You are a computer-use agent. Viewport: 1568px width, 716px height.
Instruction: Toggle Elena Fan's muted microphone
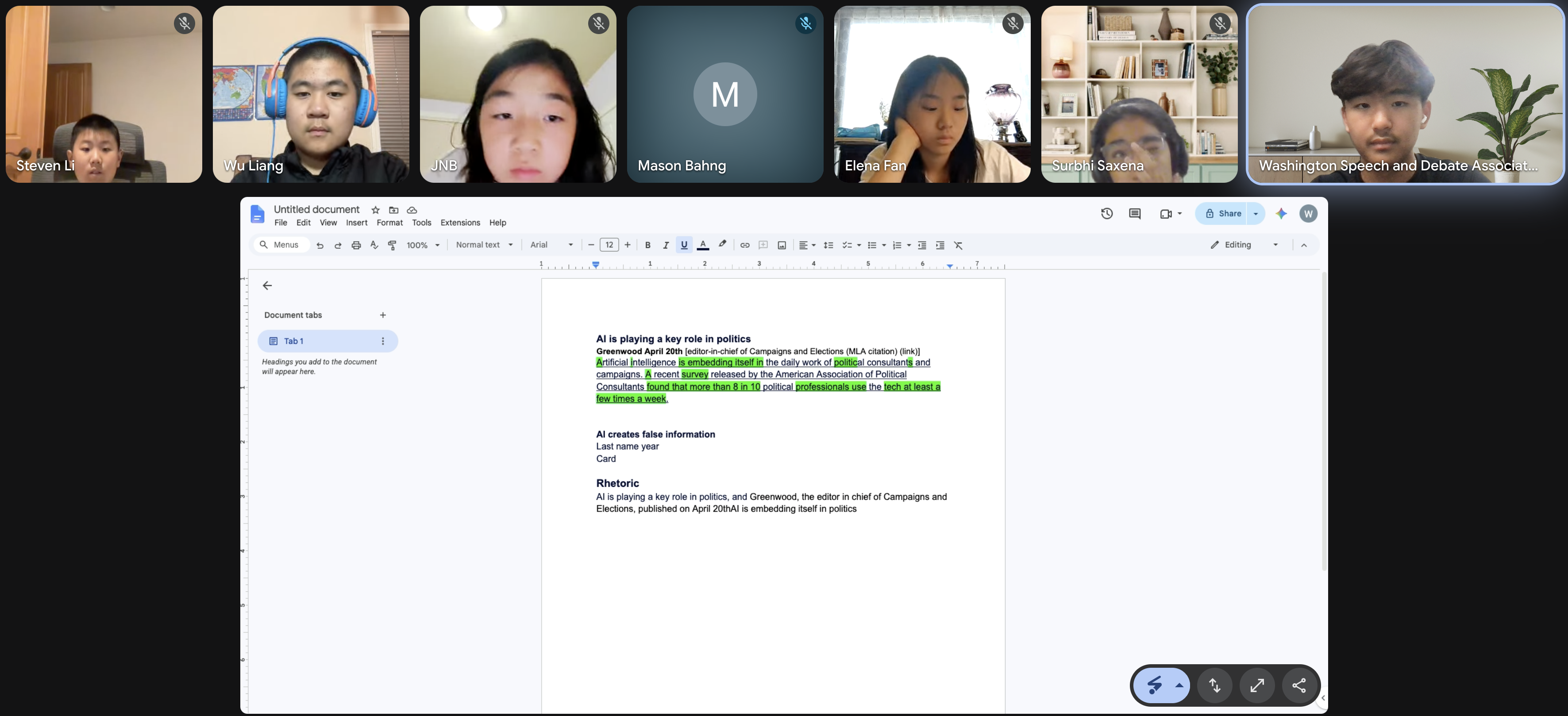pos(1013,24)
